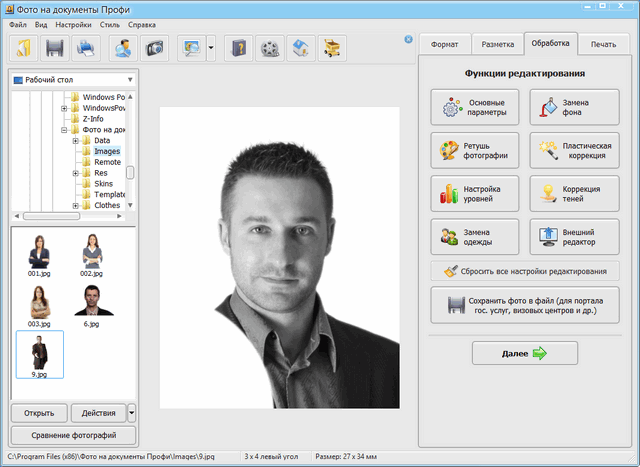Open the Замена фона function
The height and width of the screenshot is (467, 640).
(x=574, y=108)
